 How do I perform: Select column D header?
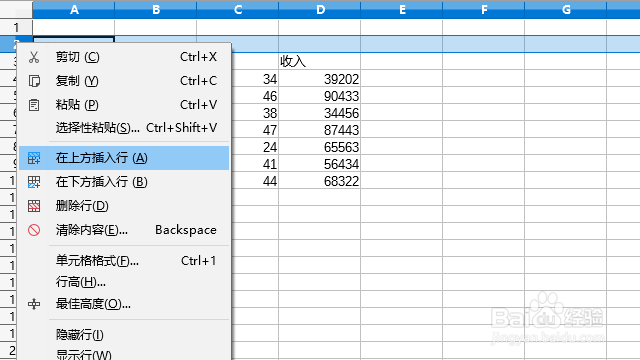[320, 9]
